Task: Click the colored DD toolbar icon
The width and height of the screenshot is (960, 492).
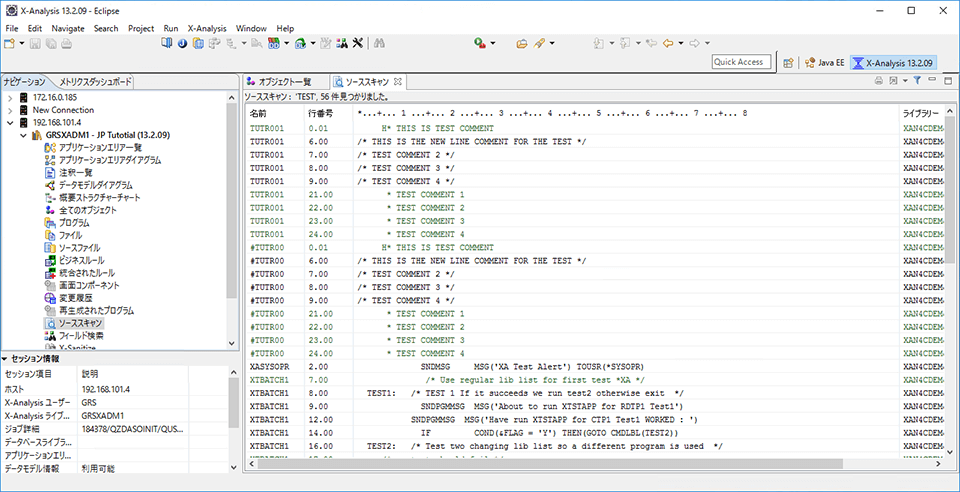Action: click(273, 43)
